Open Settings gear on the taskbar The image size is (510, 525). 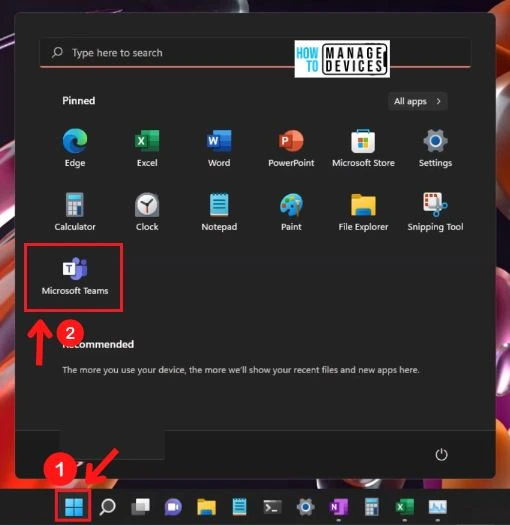pos(305,507)
